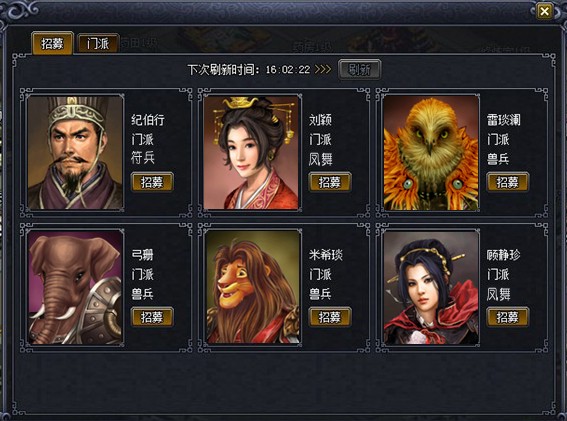Screen dimensions: 567x421
Task: Click the triple arrow next to refresh timer
Action: pos(323,69)
